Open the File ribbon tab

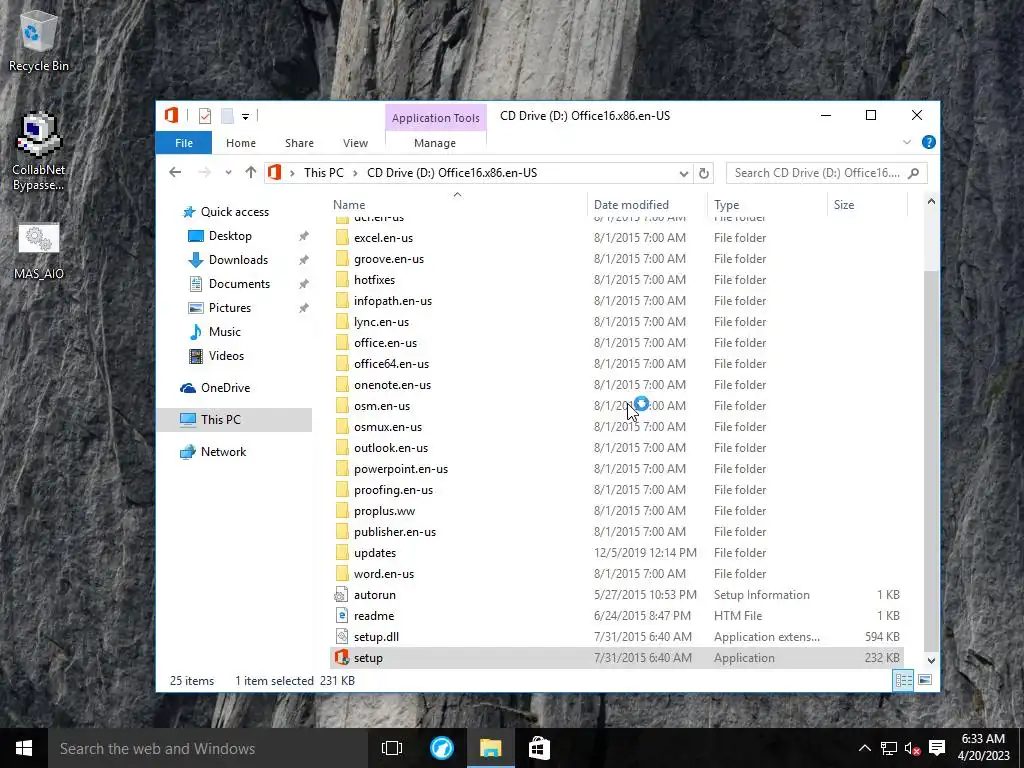[184, 143]
